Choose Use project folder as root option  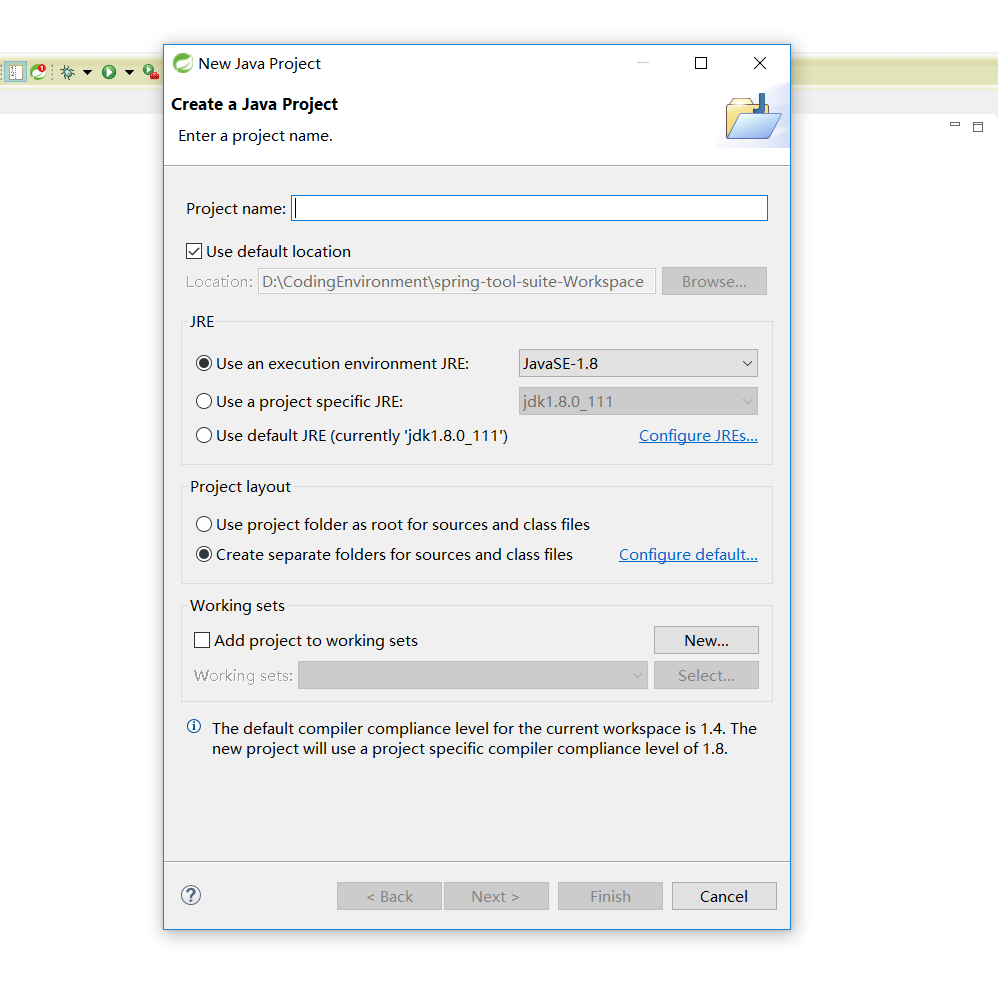point(204,524)
